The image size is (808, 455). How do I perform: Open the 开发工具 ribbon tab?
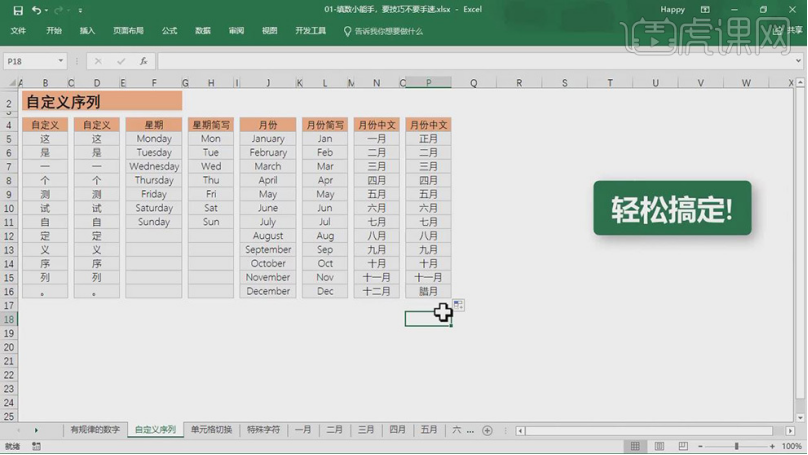pyautogui.click(x=310, y=31)
